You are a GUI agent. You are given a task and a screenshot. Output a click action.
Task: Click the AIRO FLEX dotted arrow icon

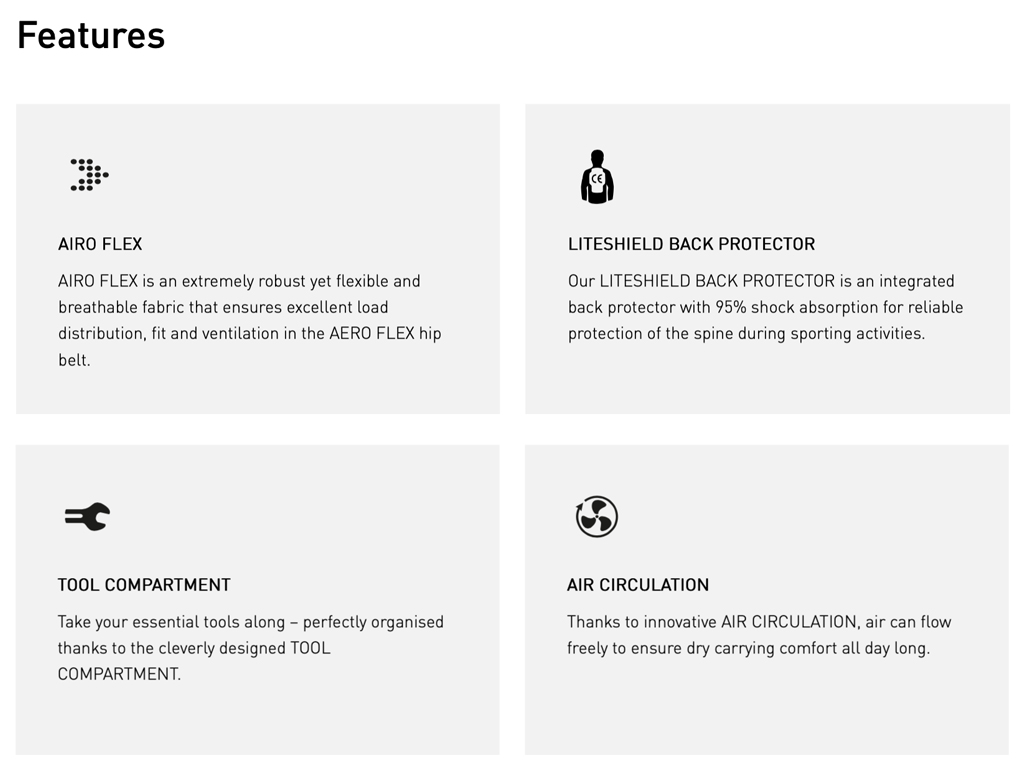coord(89,175)
